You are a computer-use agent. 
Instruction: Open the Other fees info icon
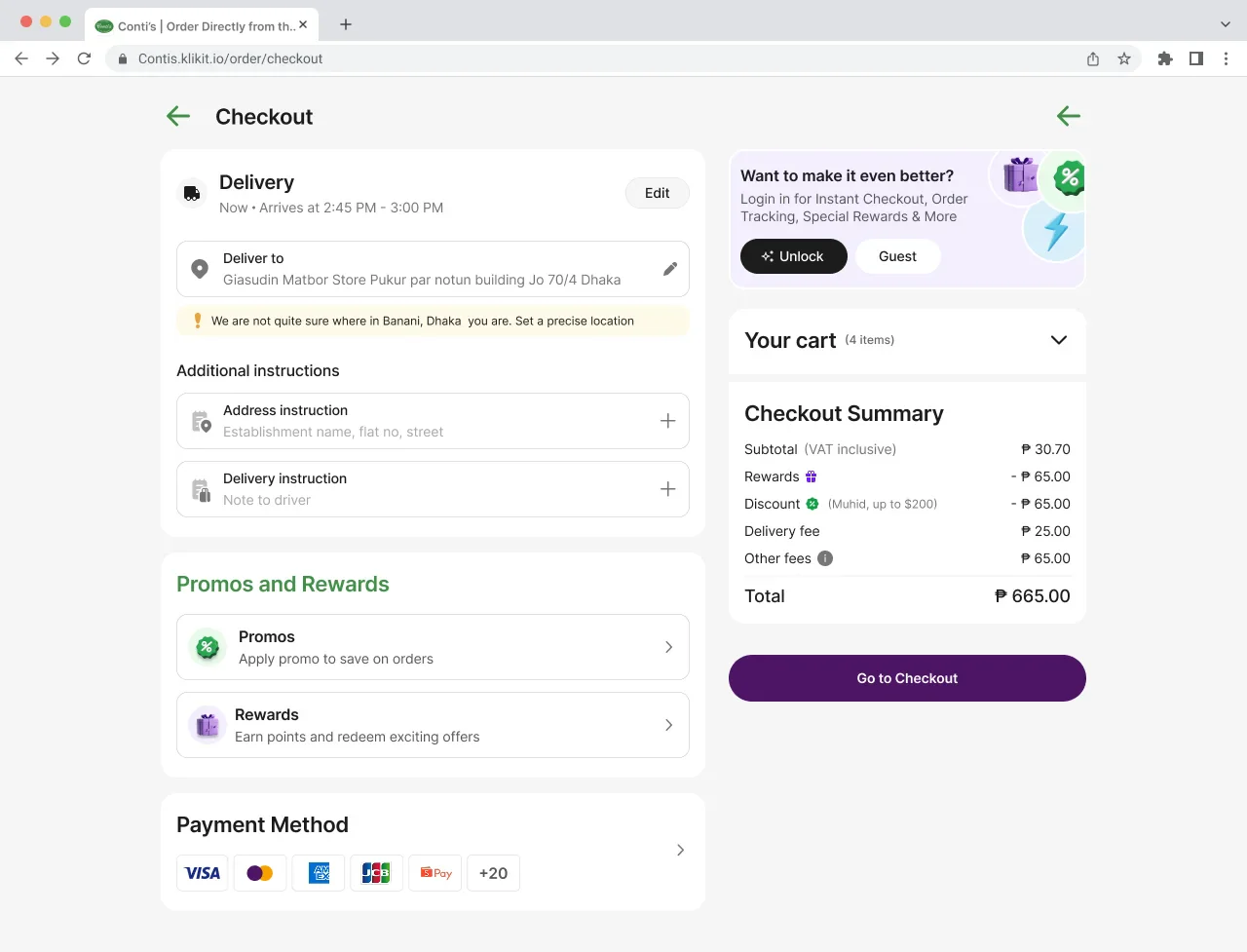(x=825, y=558)
